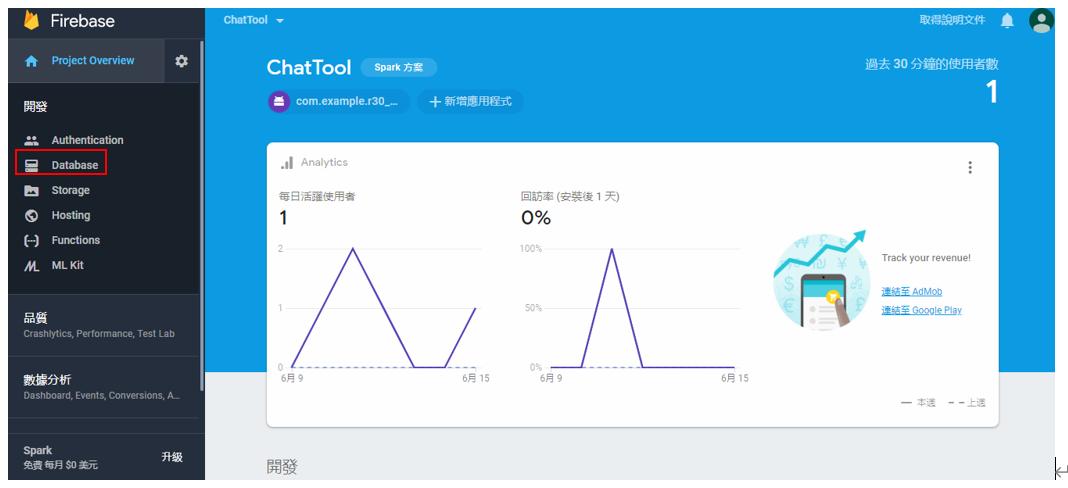Open Project Overview home icon
This screenshot has height=488, width=1068.
click(x=31, y=61)
